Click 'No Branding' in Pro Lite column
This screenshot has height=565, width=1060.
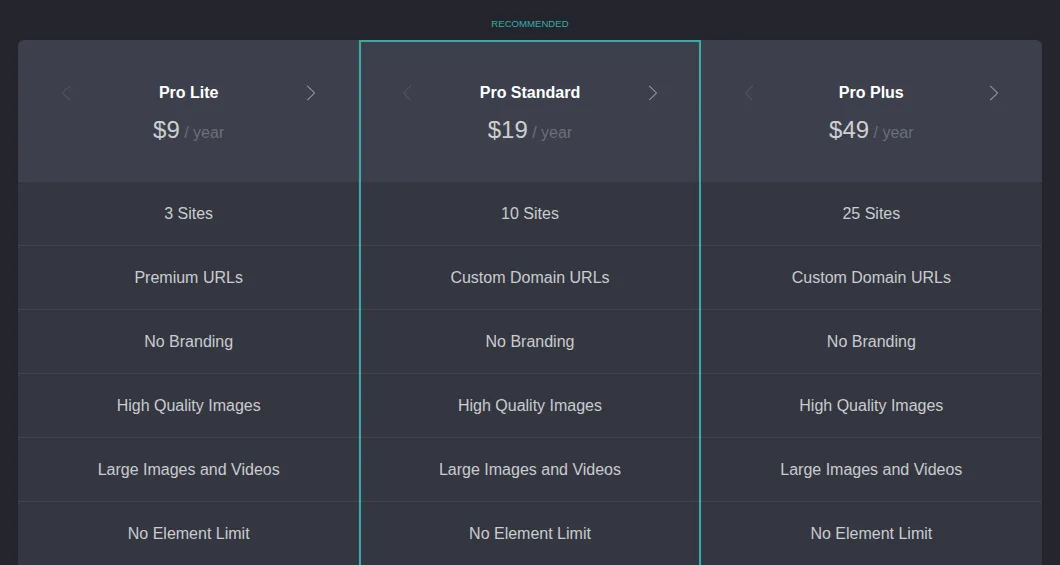(x=189, y=342)
